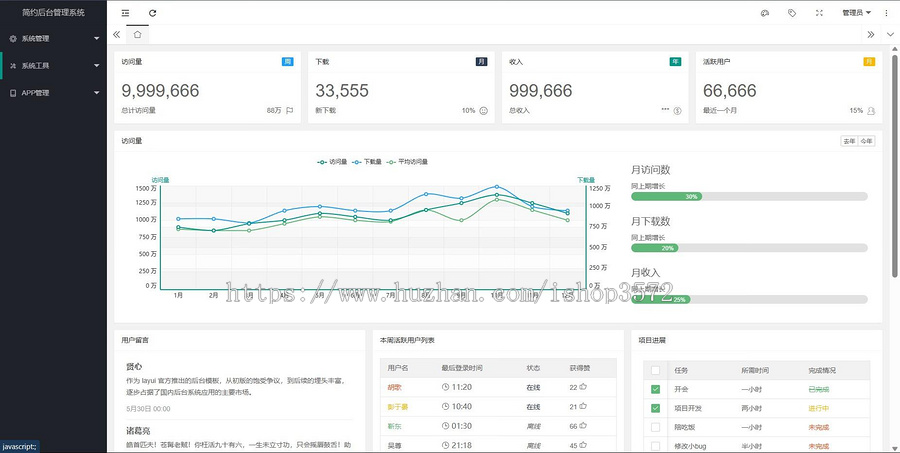Collapse the sidebar with the menu toggle icon
The width and height of the screenshot is (900, 453).
[125, 13]
